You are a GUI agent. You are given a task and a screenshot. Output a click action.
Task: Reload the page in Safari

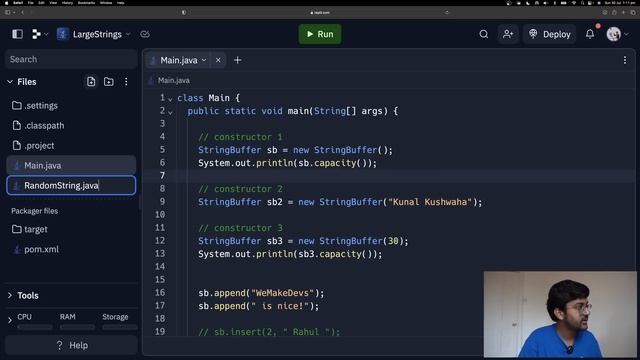coord(447,13)
